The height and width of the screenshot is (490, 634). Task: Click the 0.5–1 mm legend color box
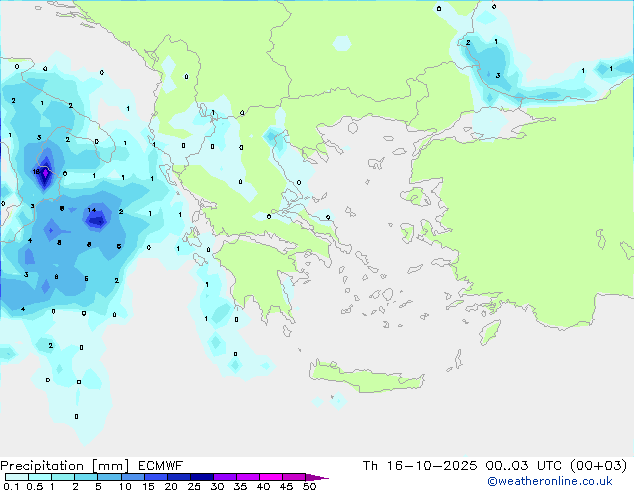(x=40, y=477)
